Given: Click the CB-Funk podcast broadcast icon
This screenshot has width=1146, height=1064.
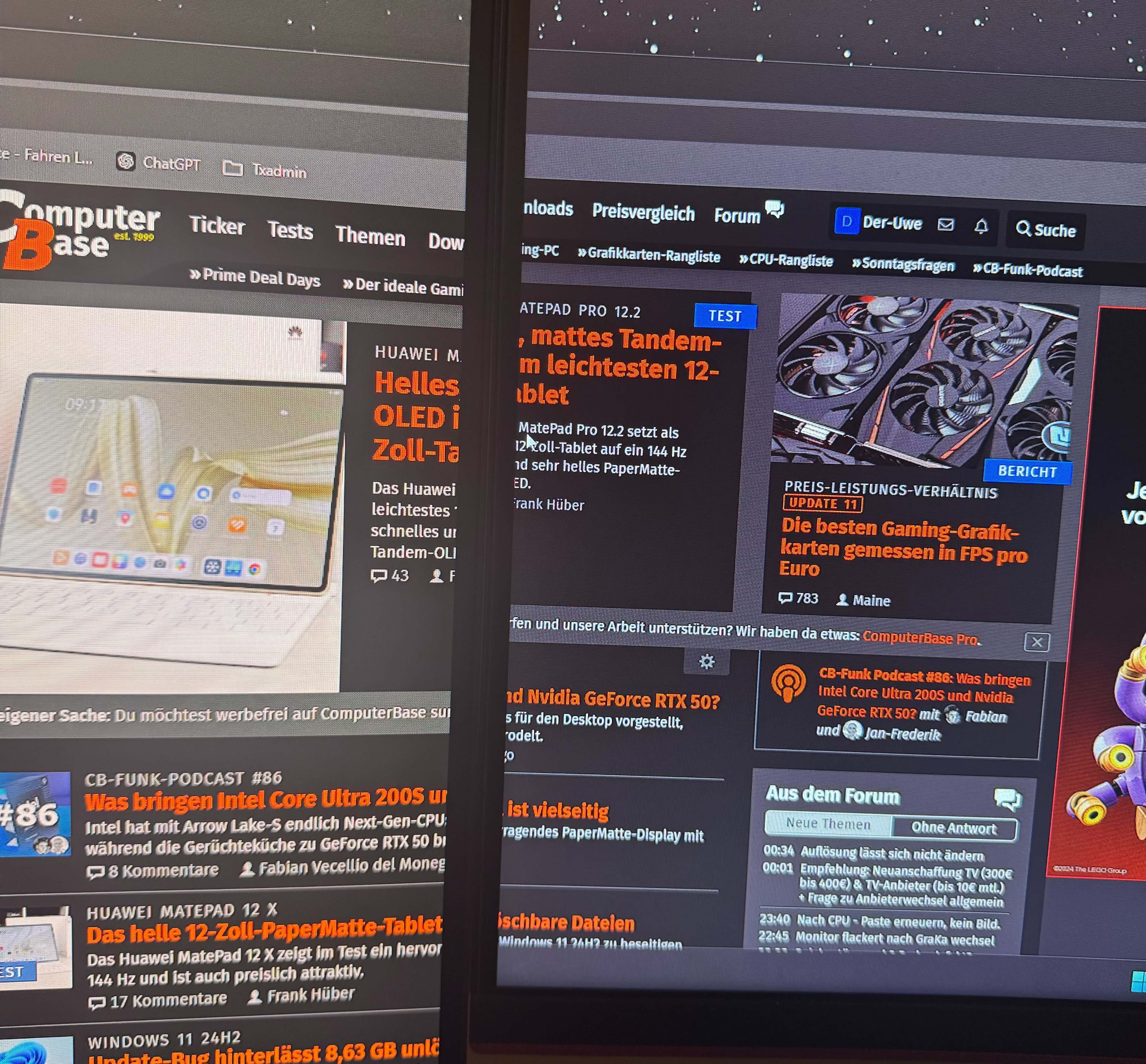Looking at the screenshot, I should point(788,683).
